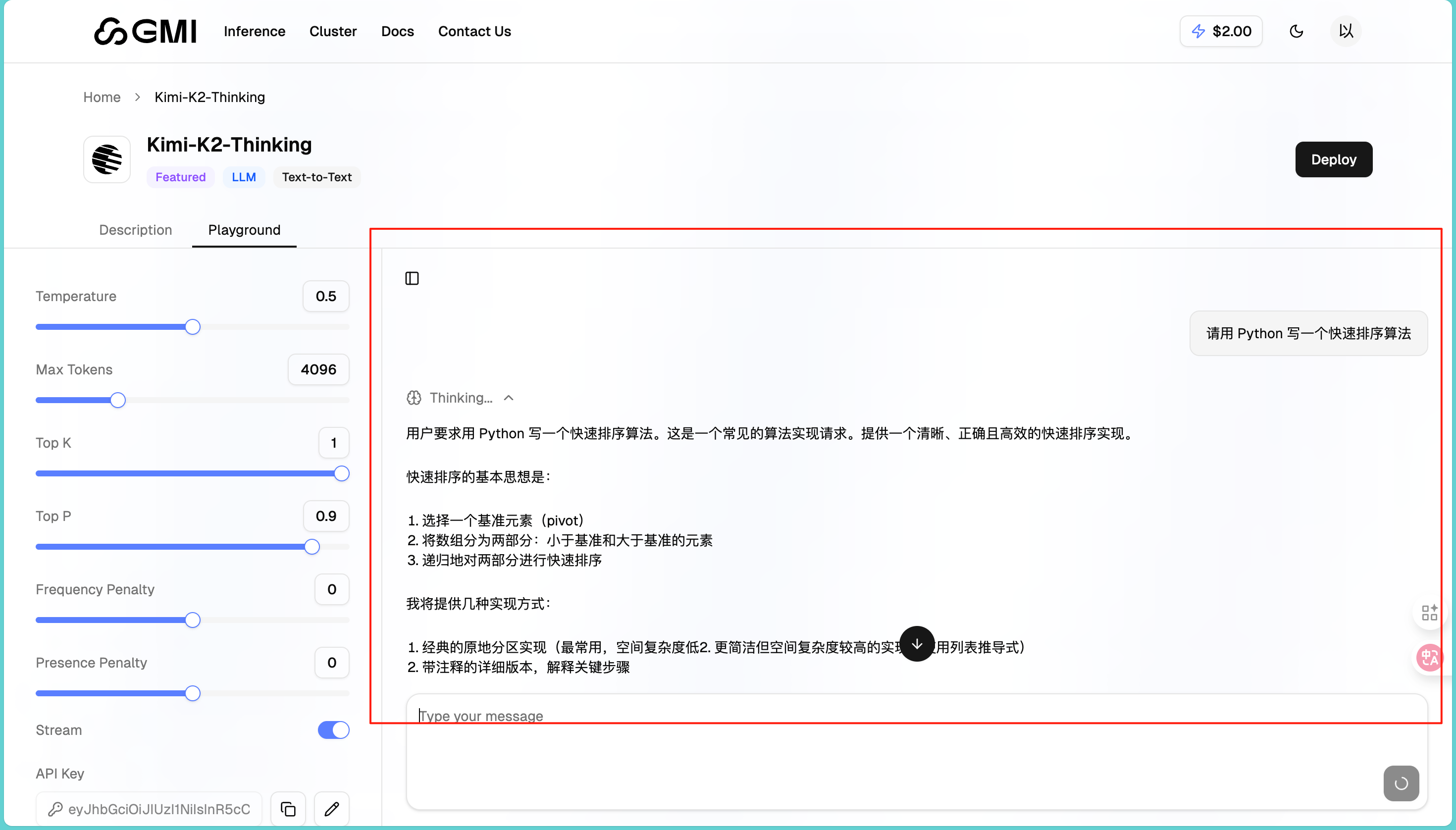1456x830 pixels.
Task: Disable the Stream toggle
Action: [x=333, y=729]
